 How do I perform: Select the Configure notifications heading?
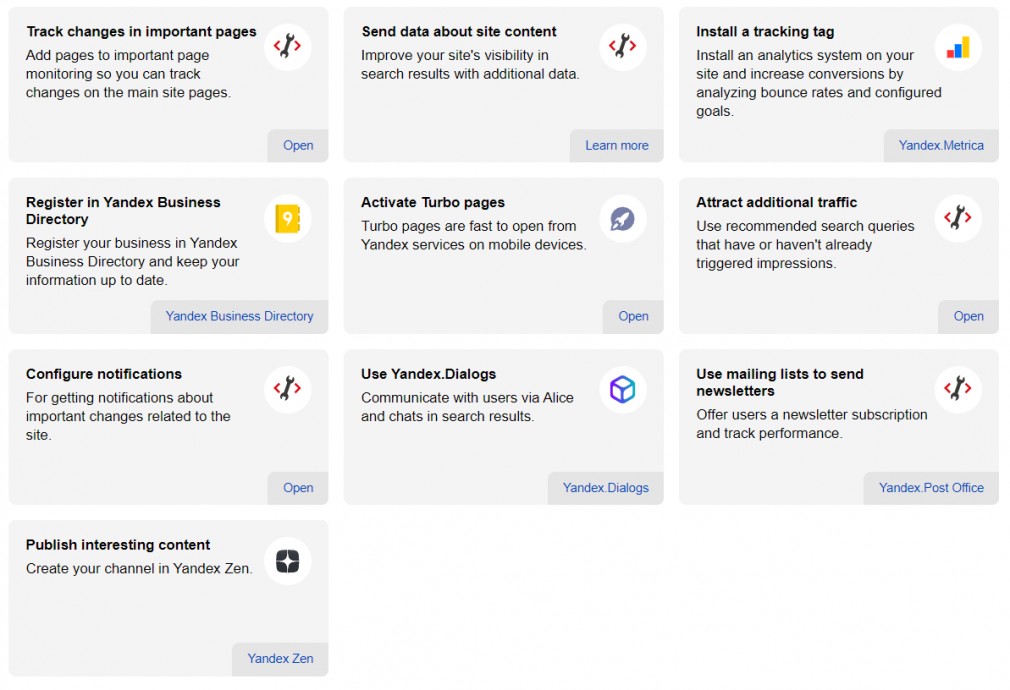[x=104, y=374]
